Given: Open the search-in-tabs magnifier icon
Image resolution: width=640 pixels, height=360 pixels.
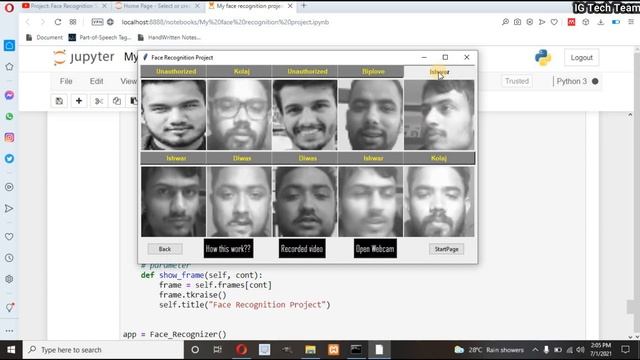Looking at the screenshot, I should click(505, 22).
